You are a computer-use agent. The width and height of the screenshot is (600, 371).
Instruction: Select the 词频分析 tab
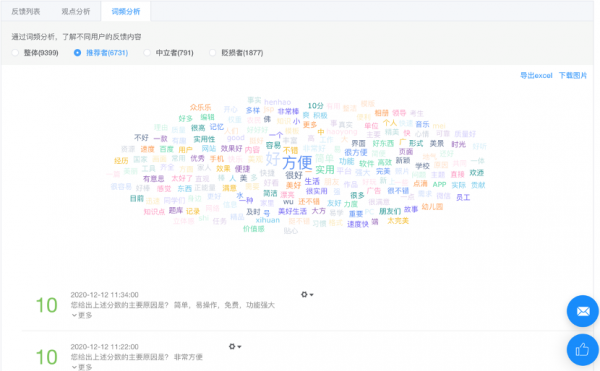(126, 11)
